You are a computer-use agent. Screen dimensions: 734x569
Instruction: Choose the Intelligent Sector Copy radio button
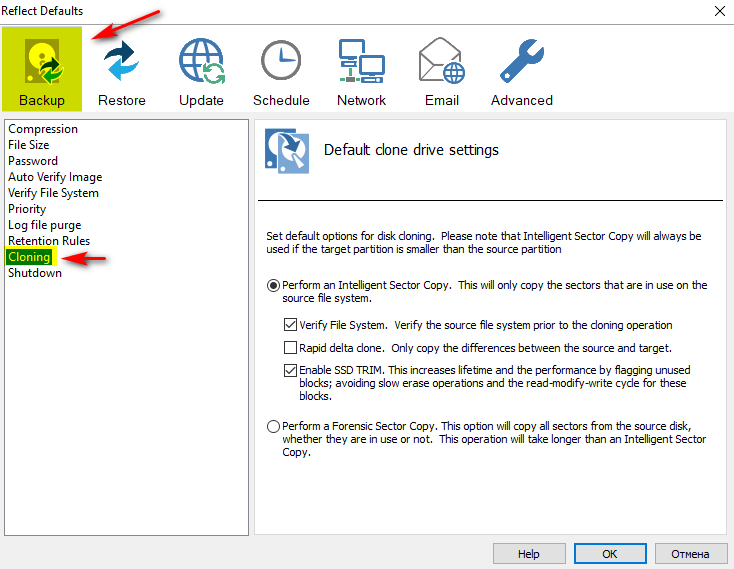[273, 285]
